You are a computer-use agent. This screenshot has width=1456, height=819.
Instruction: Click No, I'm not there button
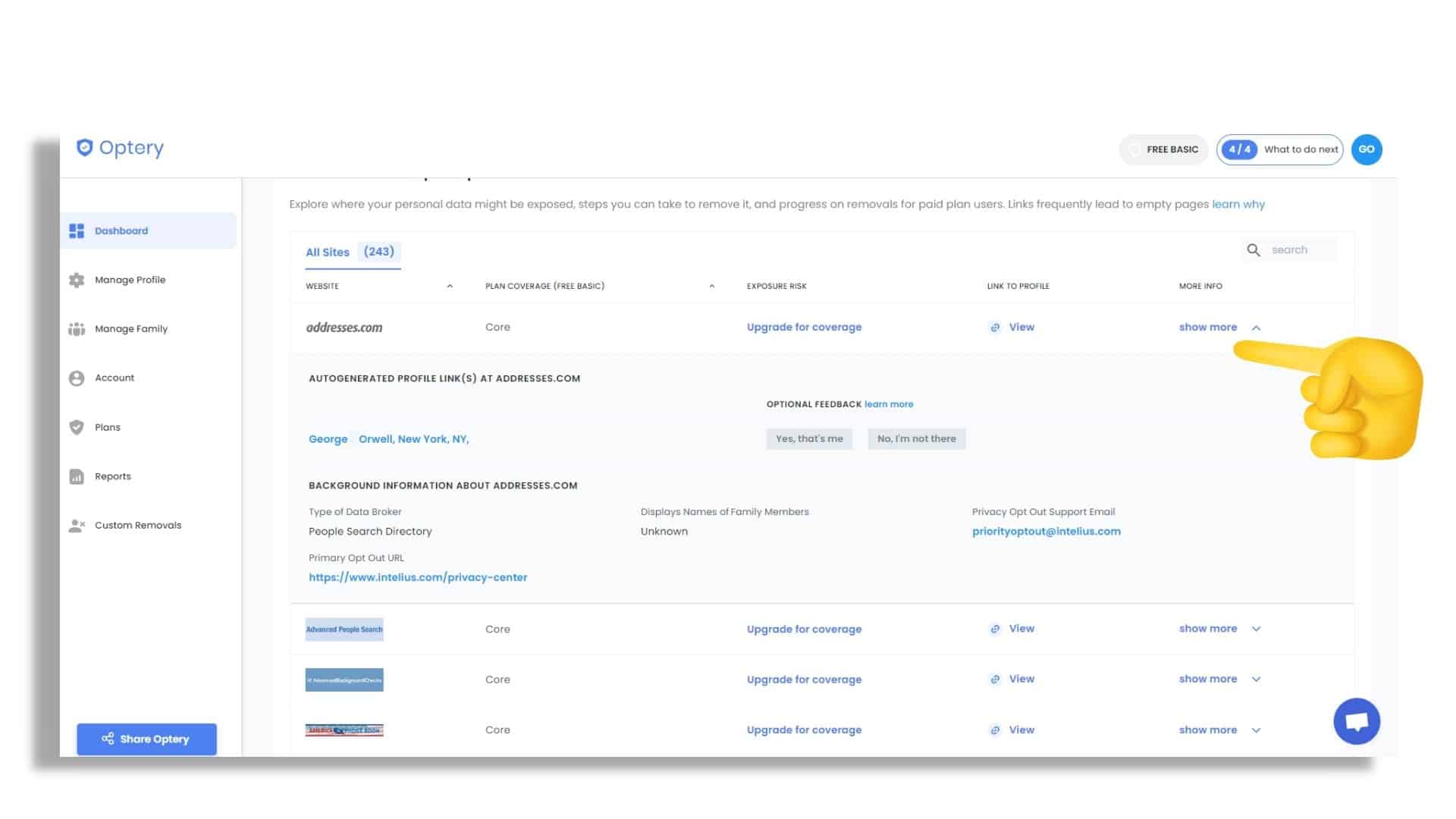[x=916, y=438]
